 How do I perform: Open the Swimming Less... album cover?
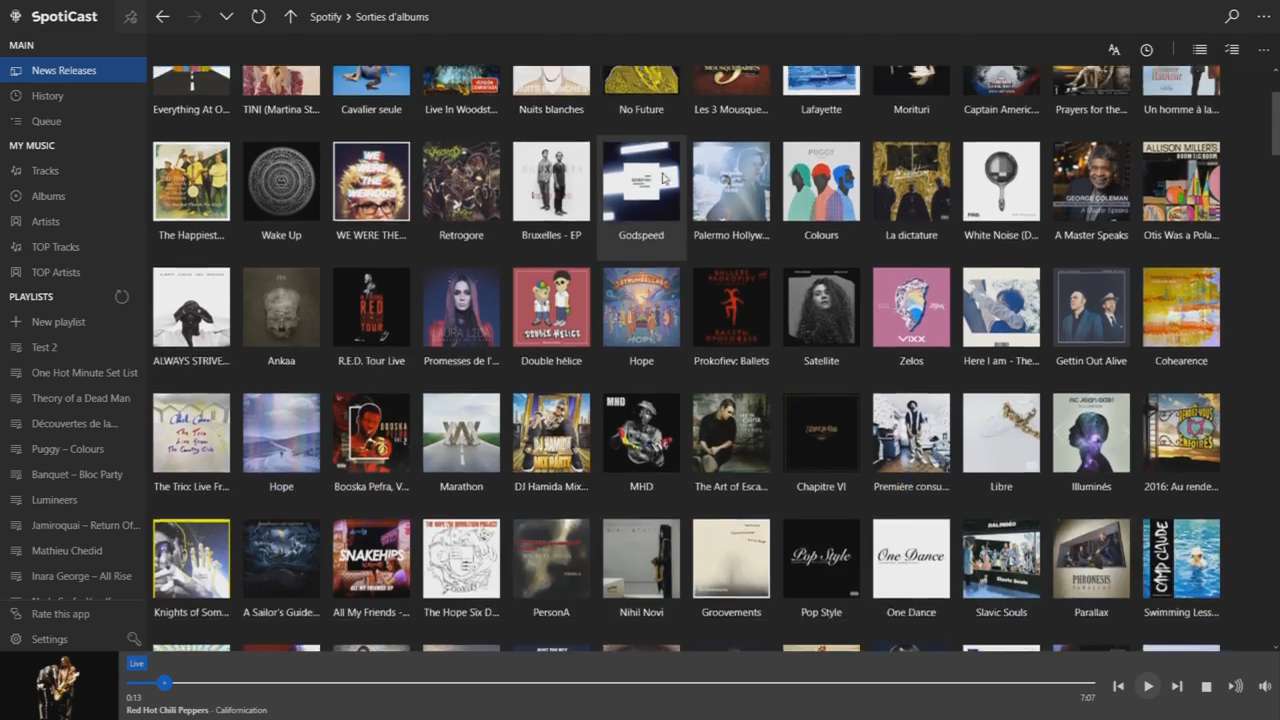tap(1181, 558)
